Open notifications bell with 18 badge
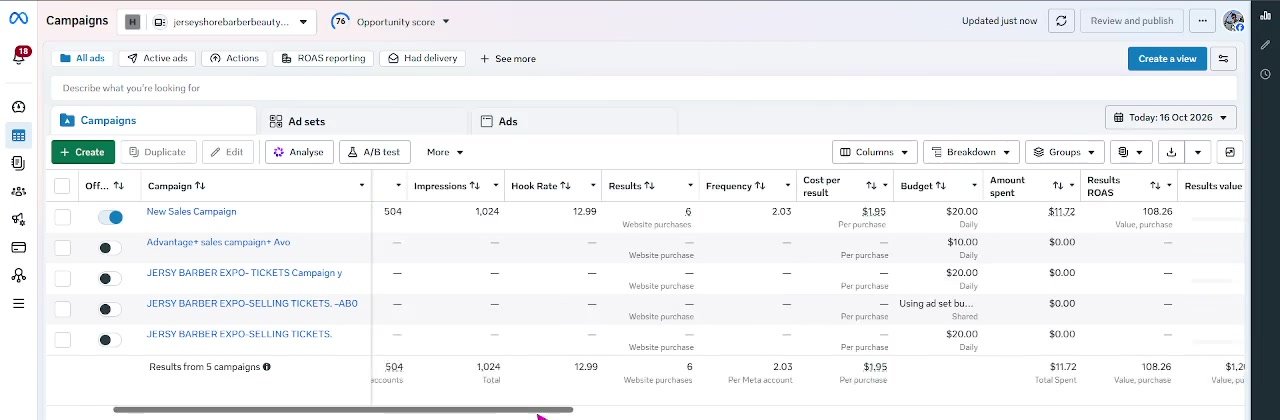 click(18, 58)
